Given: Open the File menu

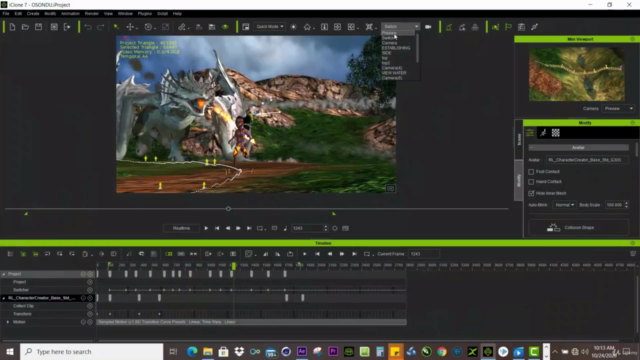Looking at the screenshot, I should point(6,13).
